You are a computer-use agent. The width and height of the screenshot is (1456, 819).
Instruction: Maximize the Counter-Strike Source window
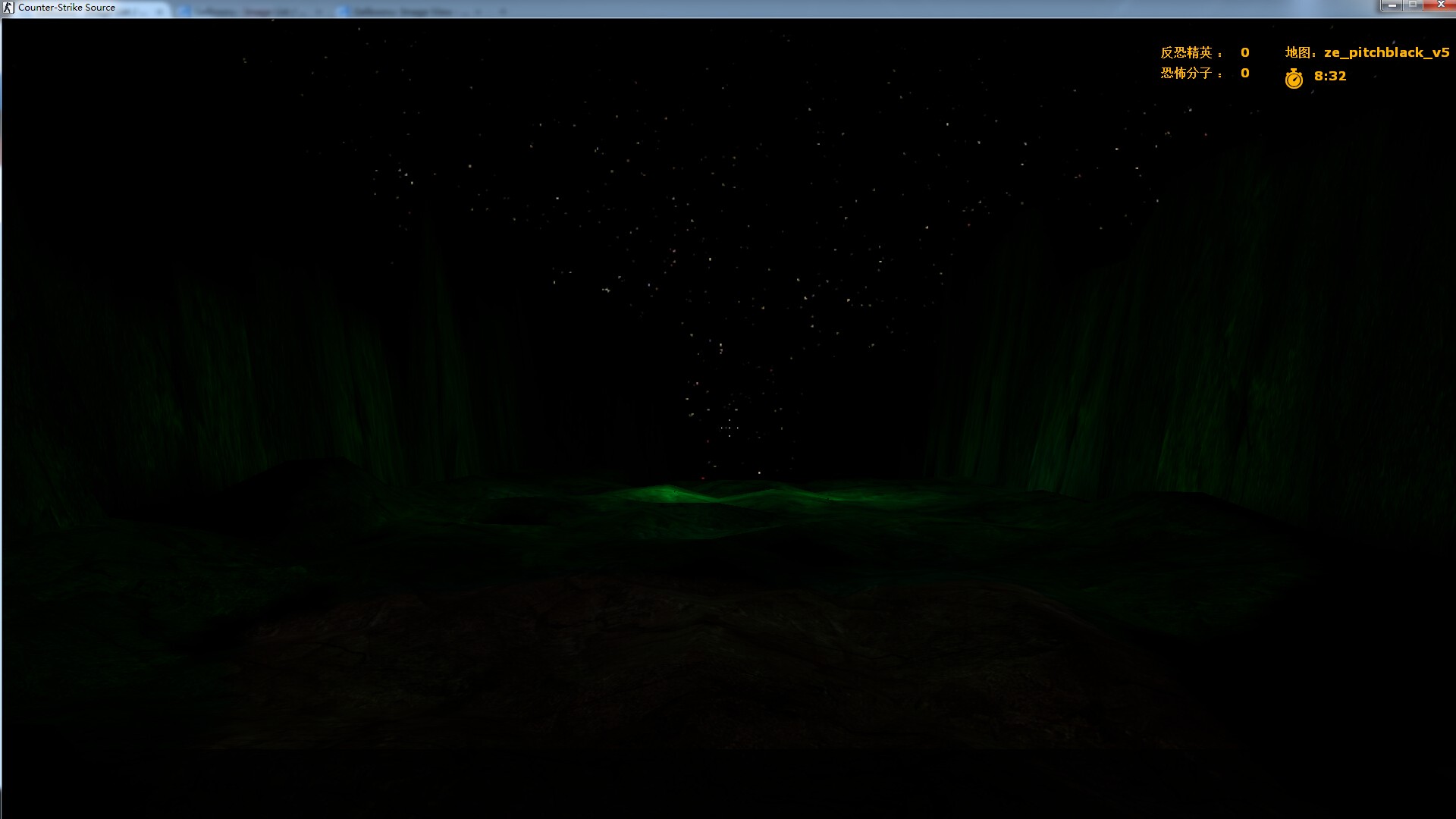(1413, 5)
